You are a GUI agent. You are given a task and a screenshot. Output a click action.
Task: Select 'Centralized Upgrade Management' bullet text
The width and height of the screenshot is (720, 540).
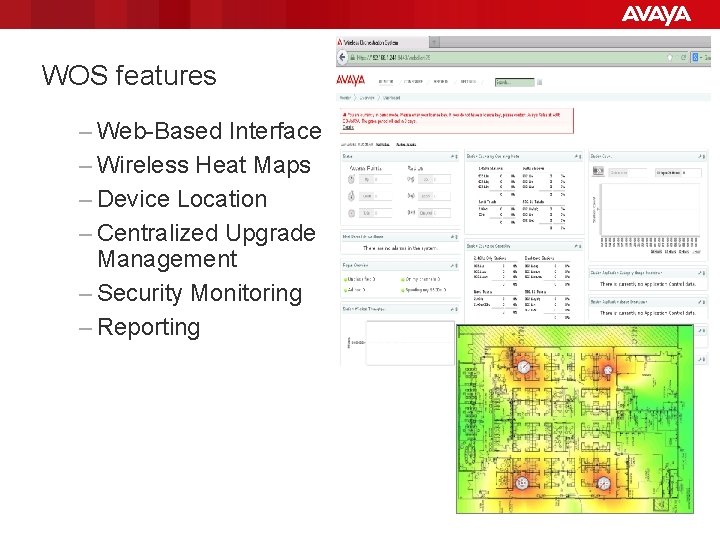click(x=206, y=246)
